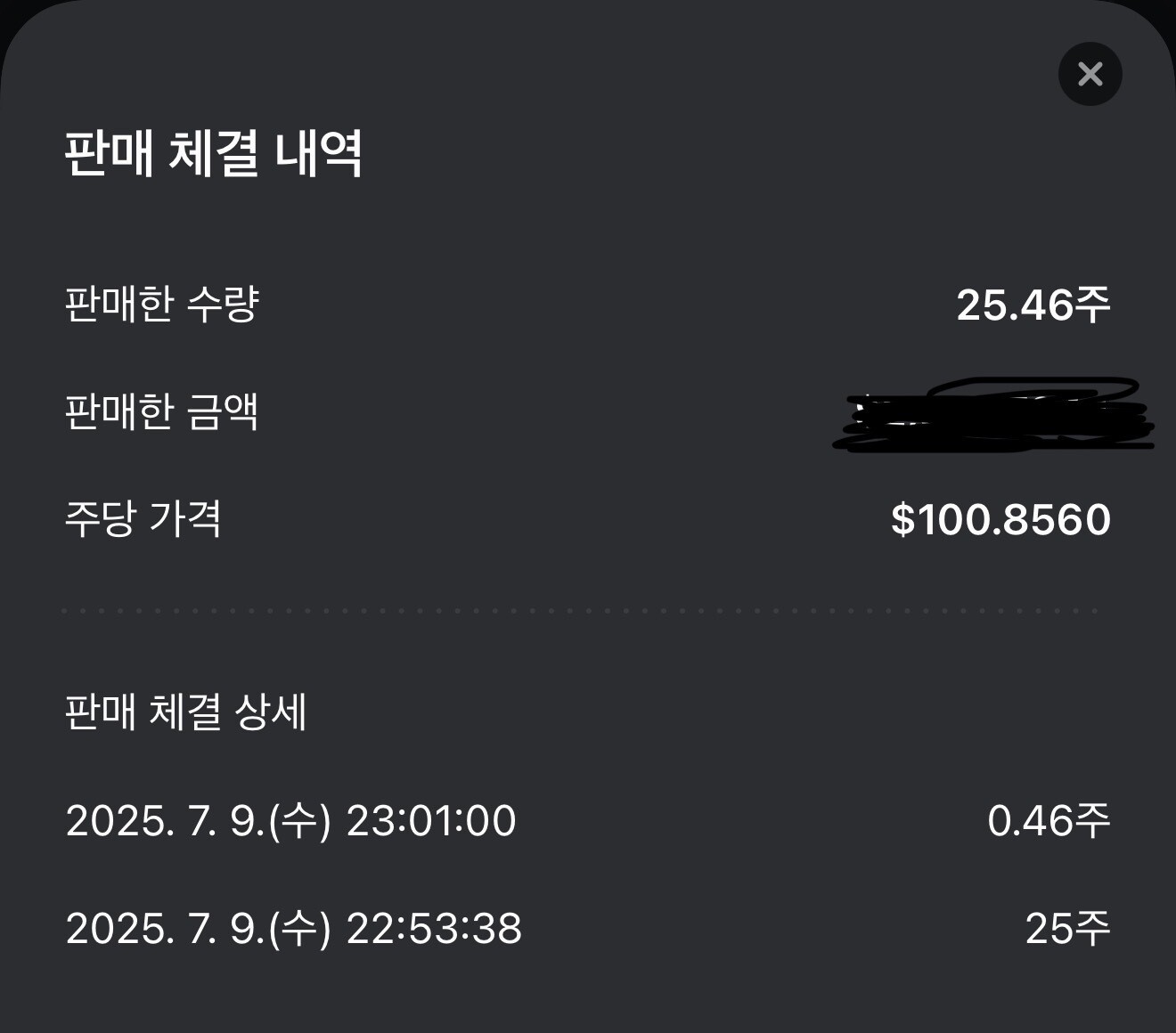This screenshot has width=1176, height=1033.
Task: Tap the date beside the 22:53:38 time
Action: [x=198, y=928]
